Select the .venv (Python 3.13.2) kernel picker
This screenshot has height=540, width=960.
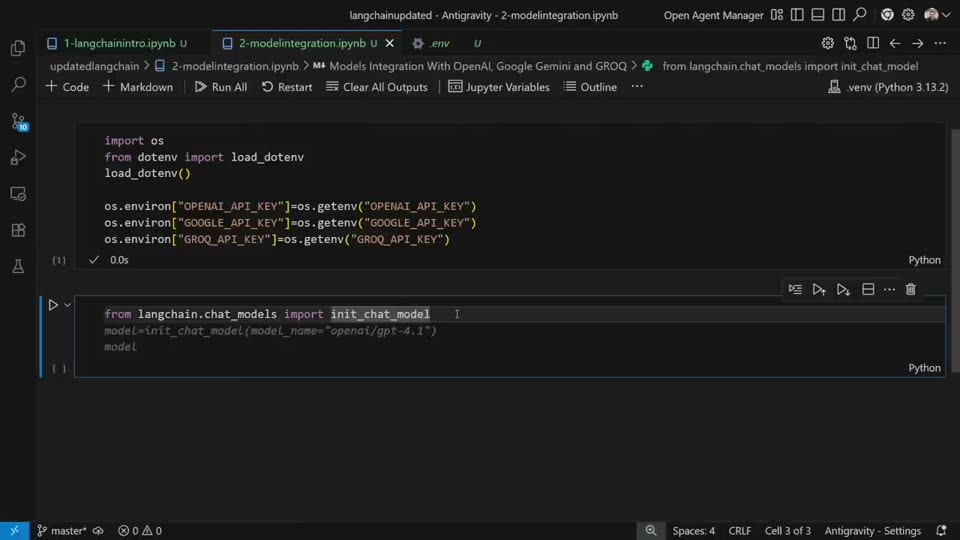pos(888,87)
